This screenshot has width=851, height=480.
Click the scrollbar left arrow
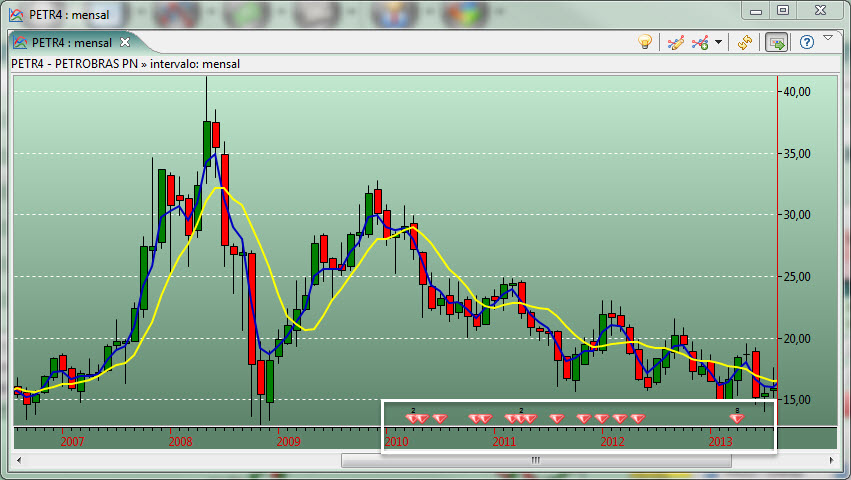[19, 460]
